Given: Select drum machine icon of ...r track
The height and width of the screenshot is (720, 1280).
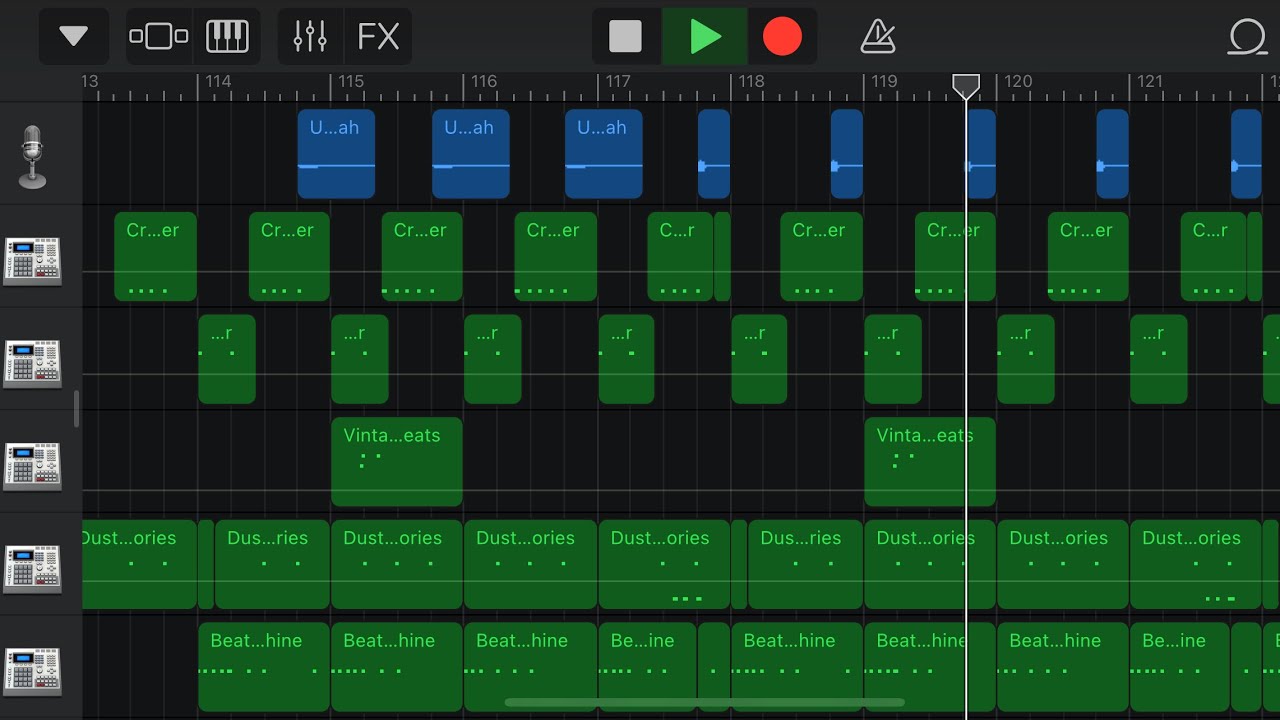Looking at the screenshot, I should (32, 363).
